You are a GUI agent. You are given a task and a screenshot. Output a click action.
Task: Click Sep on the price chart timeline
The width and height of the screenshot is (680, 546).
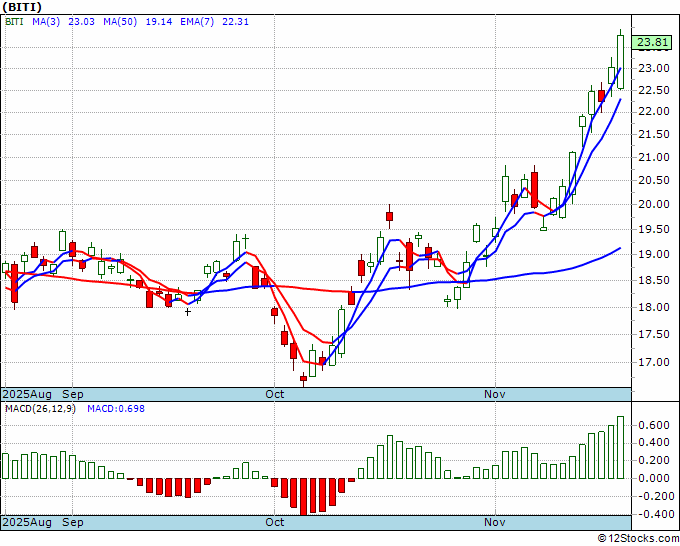tap(72, 394)
